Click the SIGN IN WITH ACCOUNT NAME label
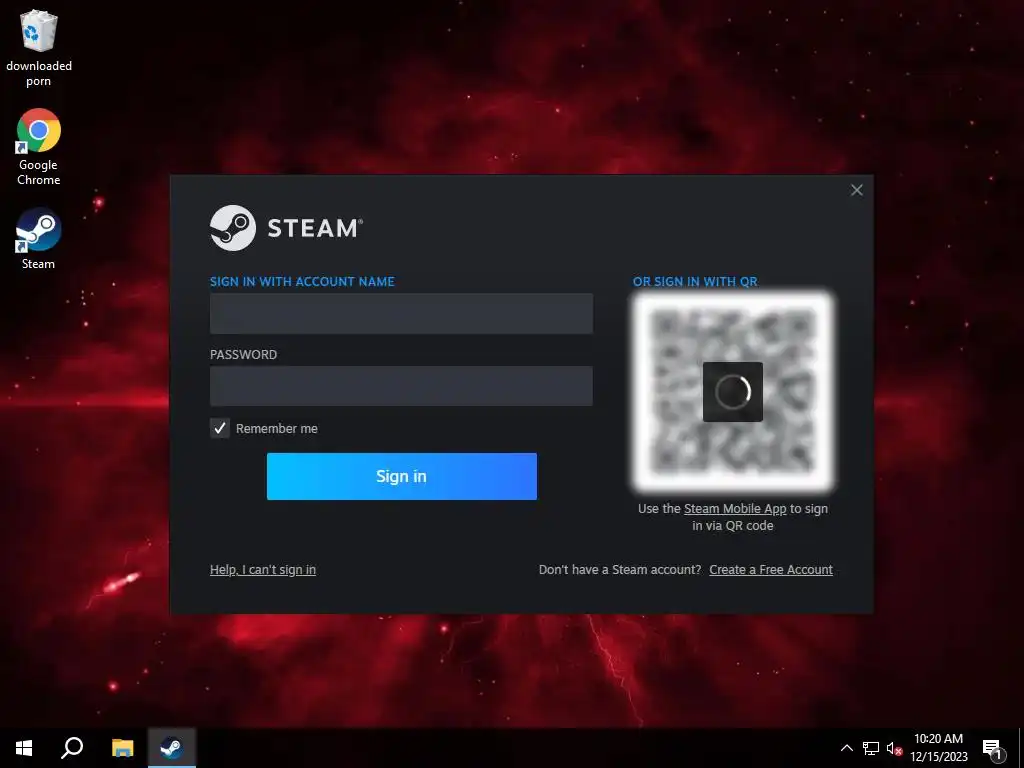 (302, 281)
